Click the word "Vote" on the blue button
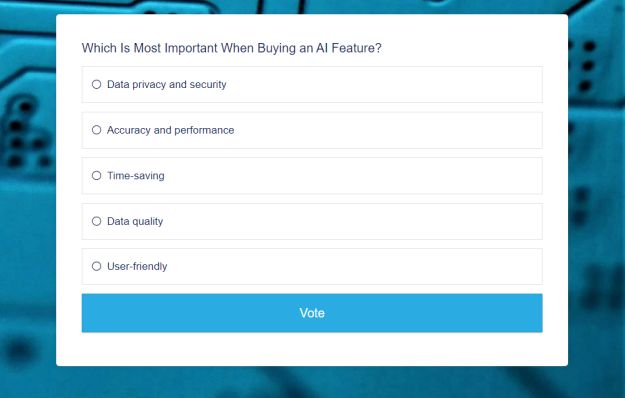625x398 pixels. coord(312,313)
